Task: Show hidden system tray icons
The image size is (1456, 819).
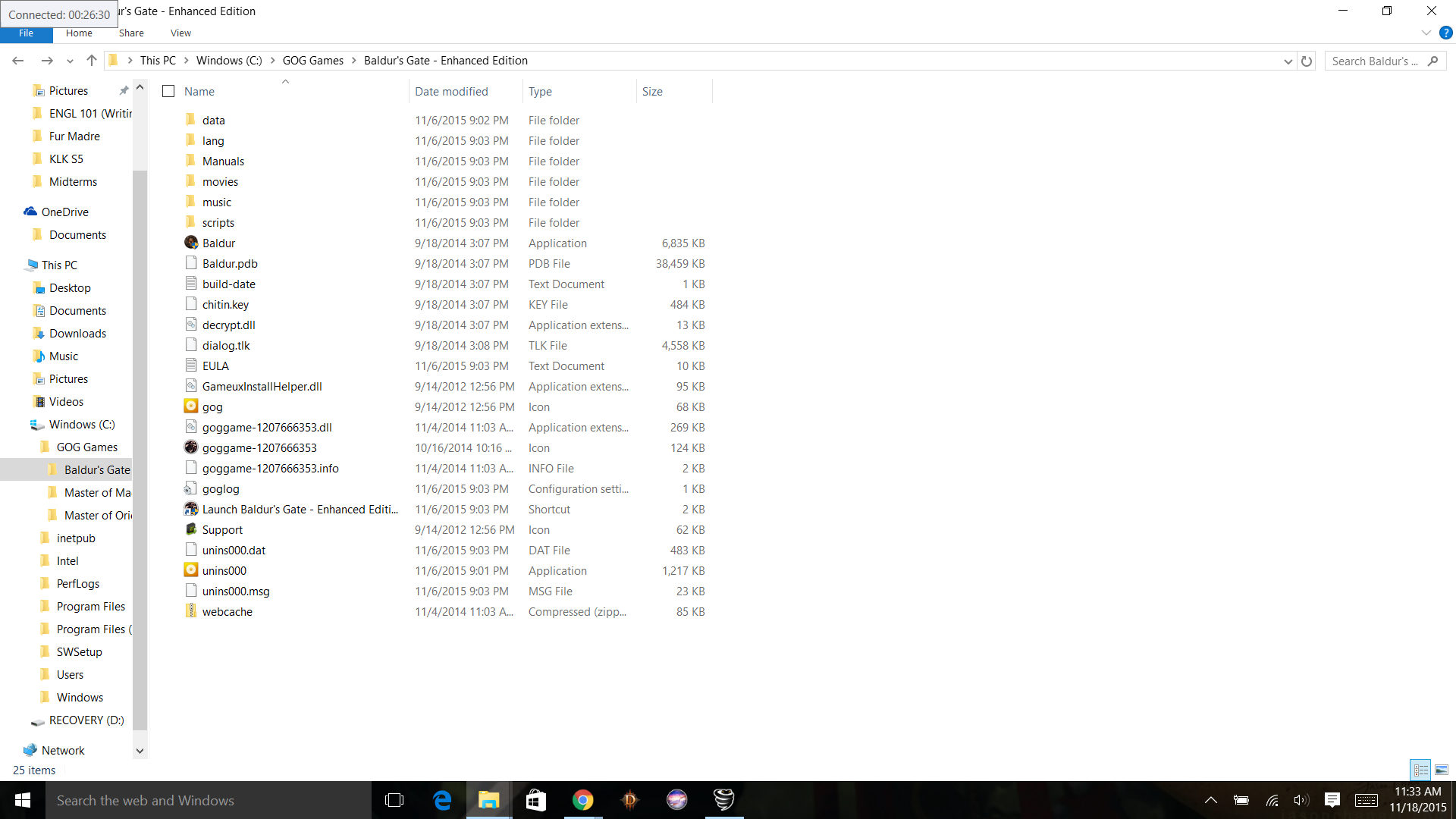Action: (x=1211, y=800)
